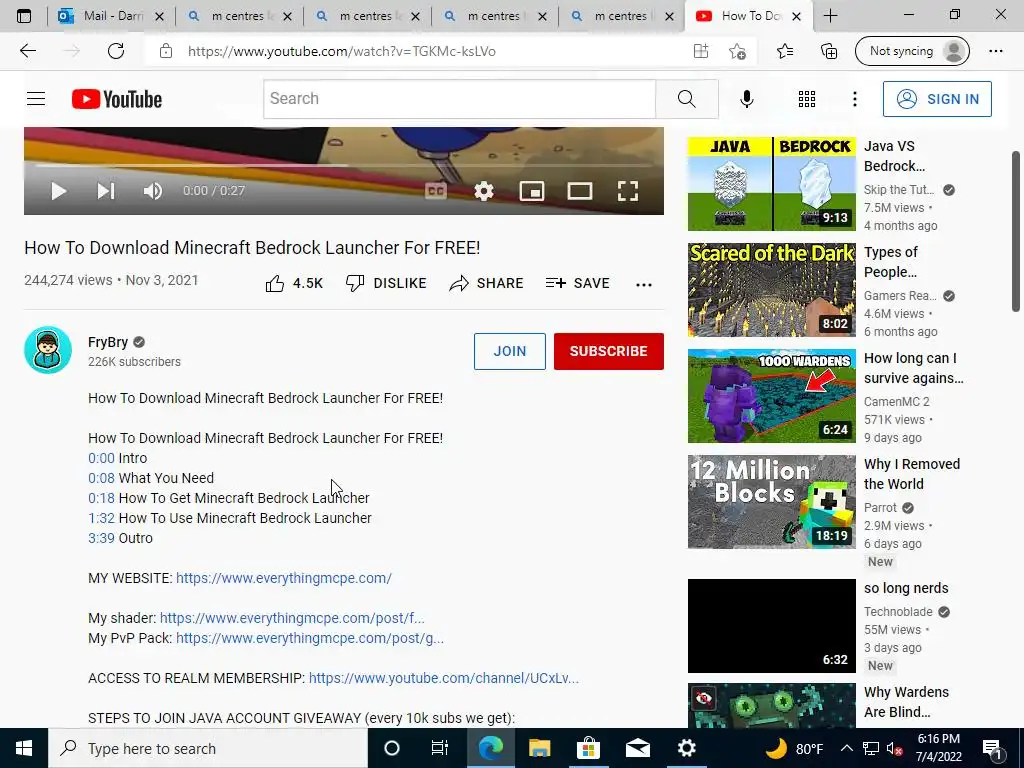Switch to miniplayer mode
The width and height of the screenshot is (1024, 768).
(x=532, y=191)
